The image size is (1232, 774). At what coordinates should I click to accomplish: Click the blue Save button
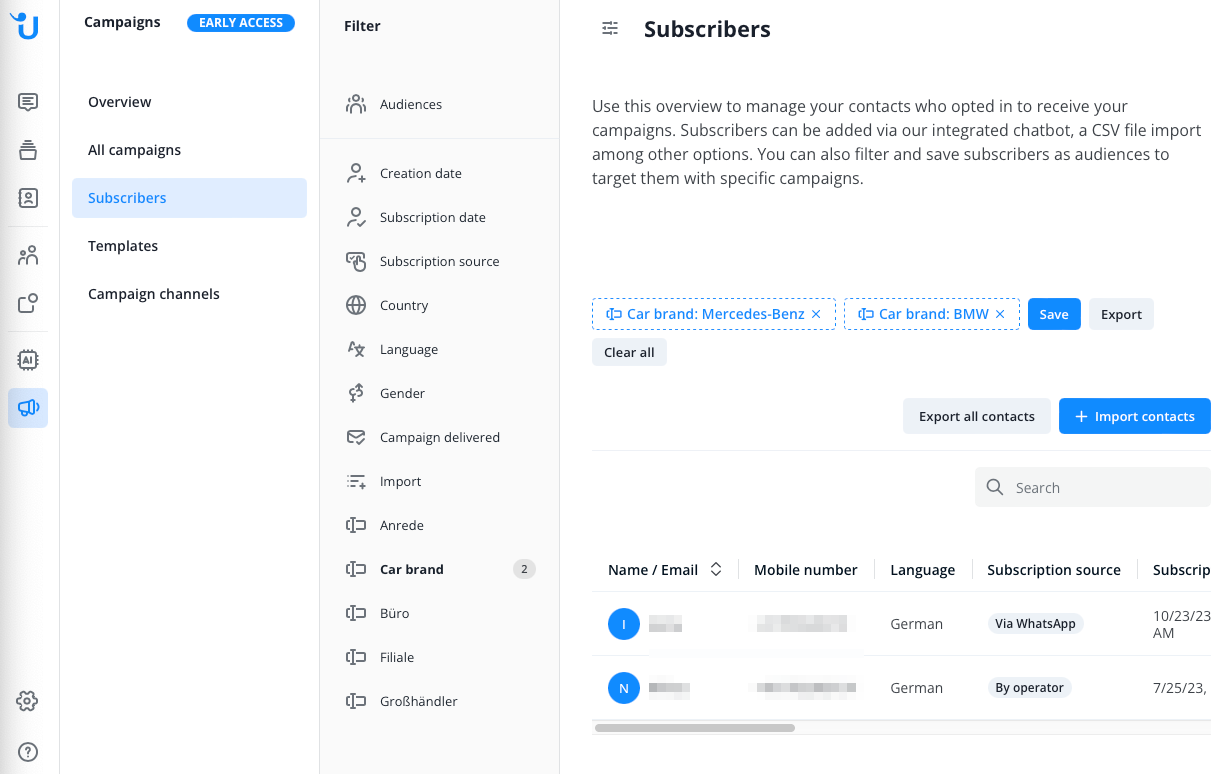tap(1054, 314)
